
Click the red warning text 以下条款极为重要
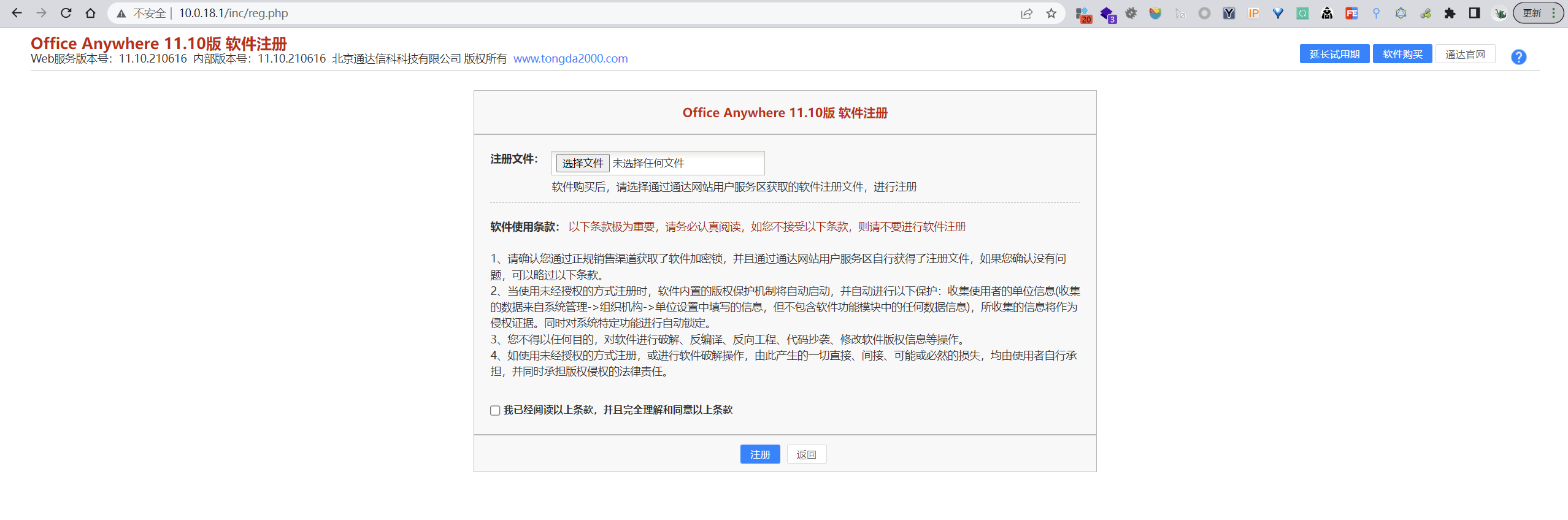[767, 227]
